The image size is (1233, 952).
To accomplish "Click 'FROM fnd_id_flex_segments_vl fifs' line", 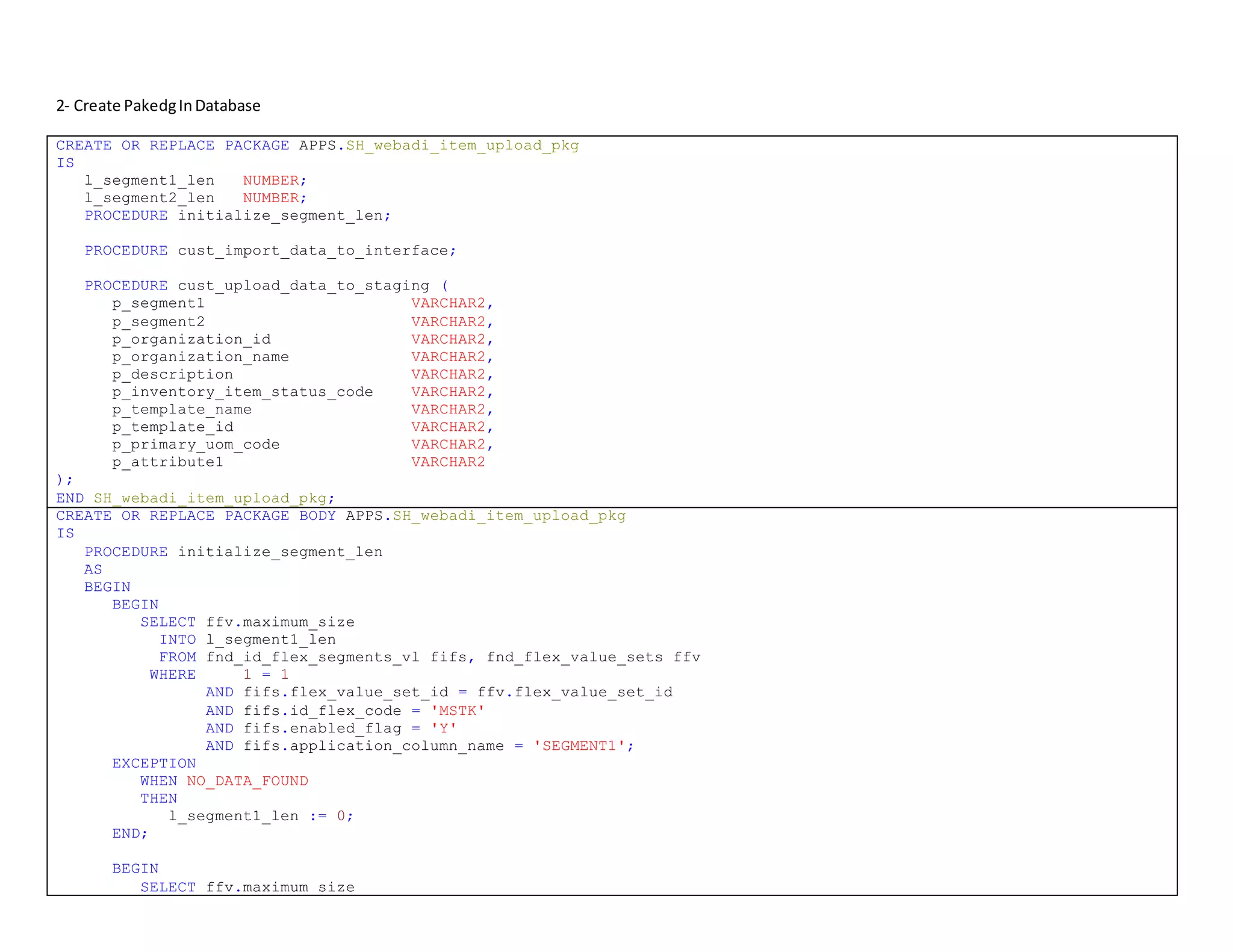I will 430,657.
